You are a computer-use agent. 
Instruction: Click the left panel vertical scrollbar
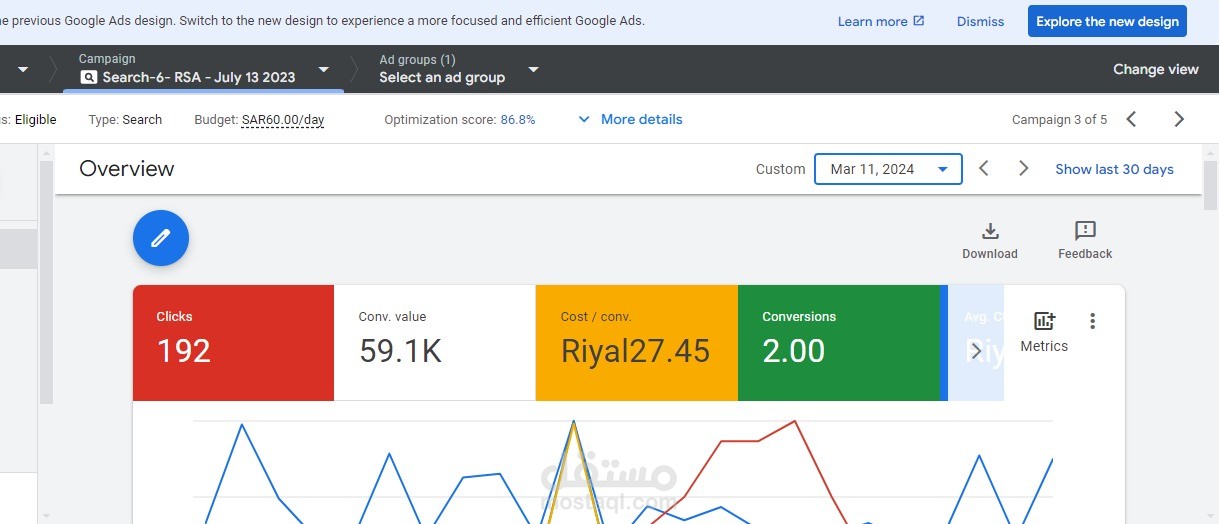46,280
